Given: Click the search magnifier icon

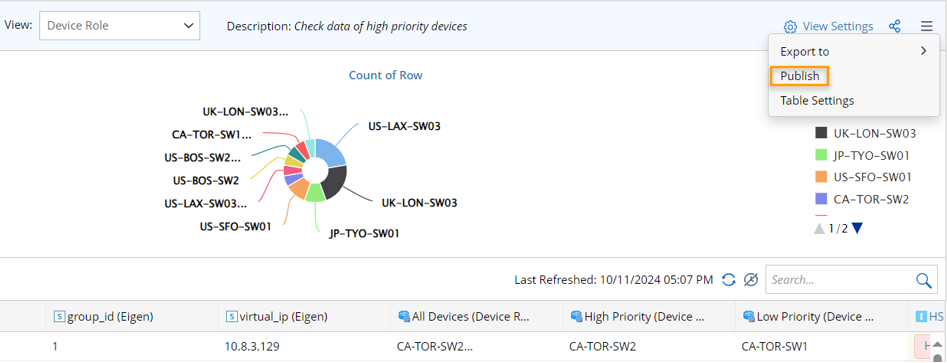Looking at the screenshot, I should [923, 280].
